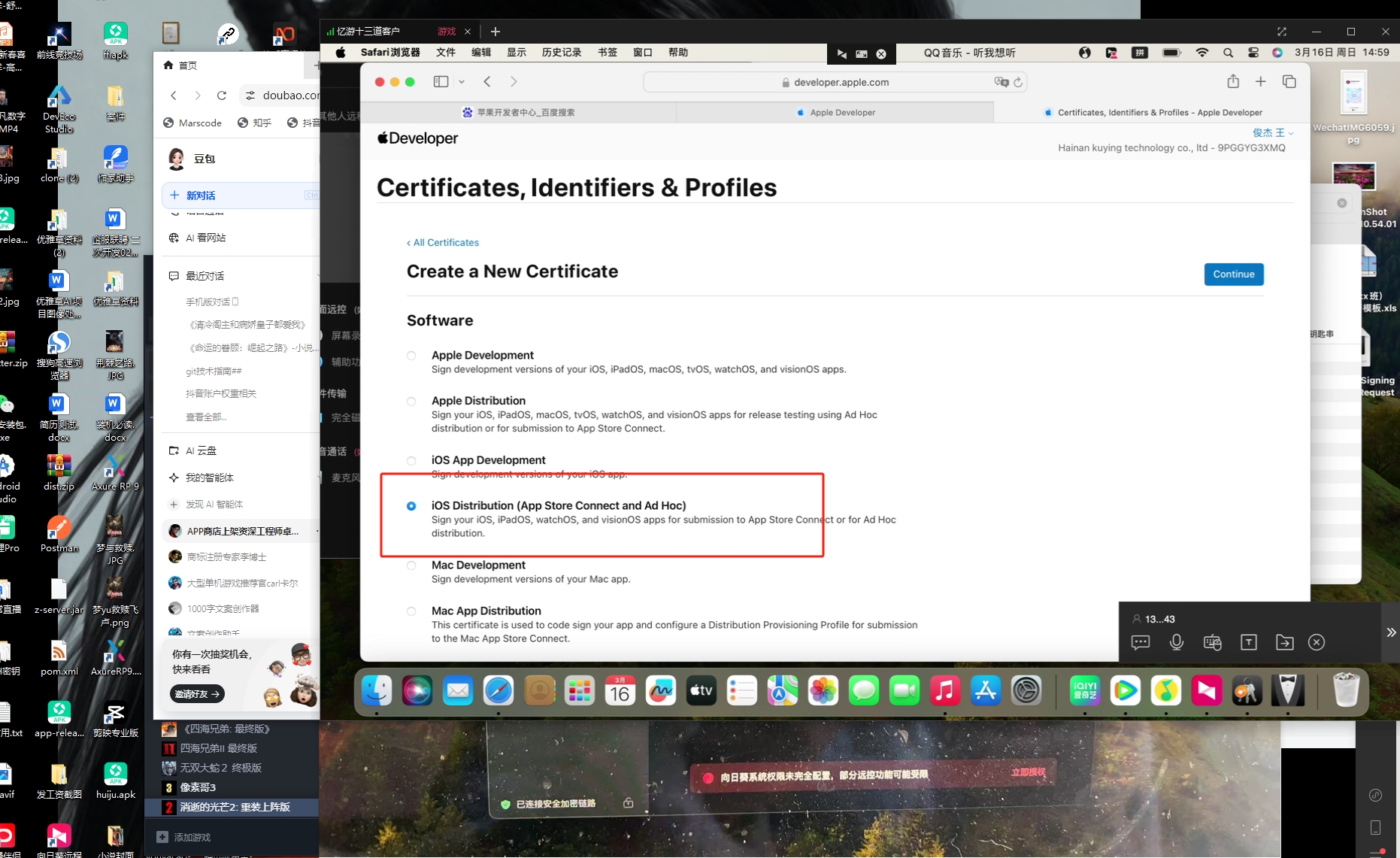Refresh the doubao browser page
Image resolution: width=1400 pixels, height=858 pixels.
coord(222,96)
